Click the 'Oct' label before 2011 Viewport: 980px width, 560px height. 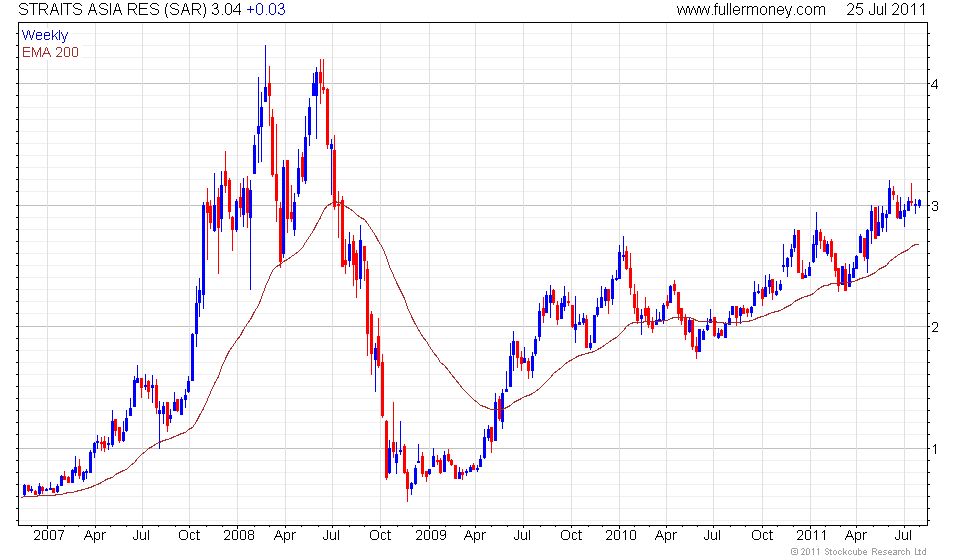tap(762, 536)
